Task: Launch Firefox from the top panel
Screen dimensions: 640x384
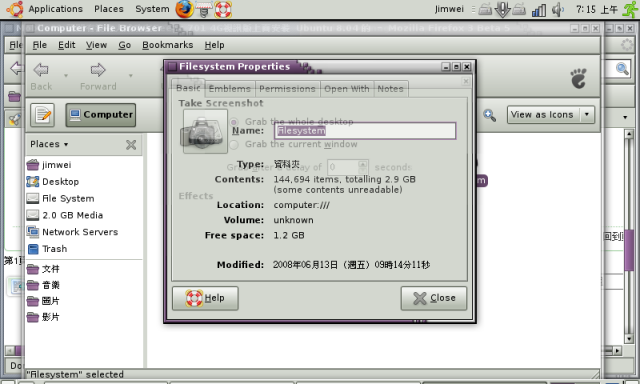Action: pos(184,9)
